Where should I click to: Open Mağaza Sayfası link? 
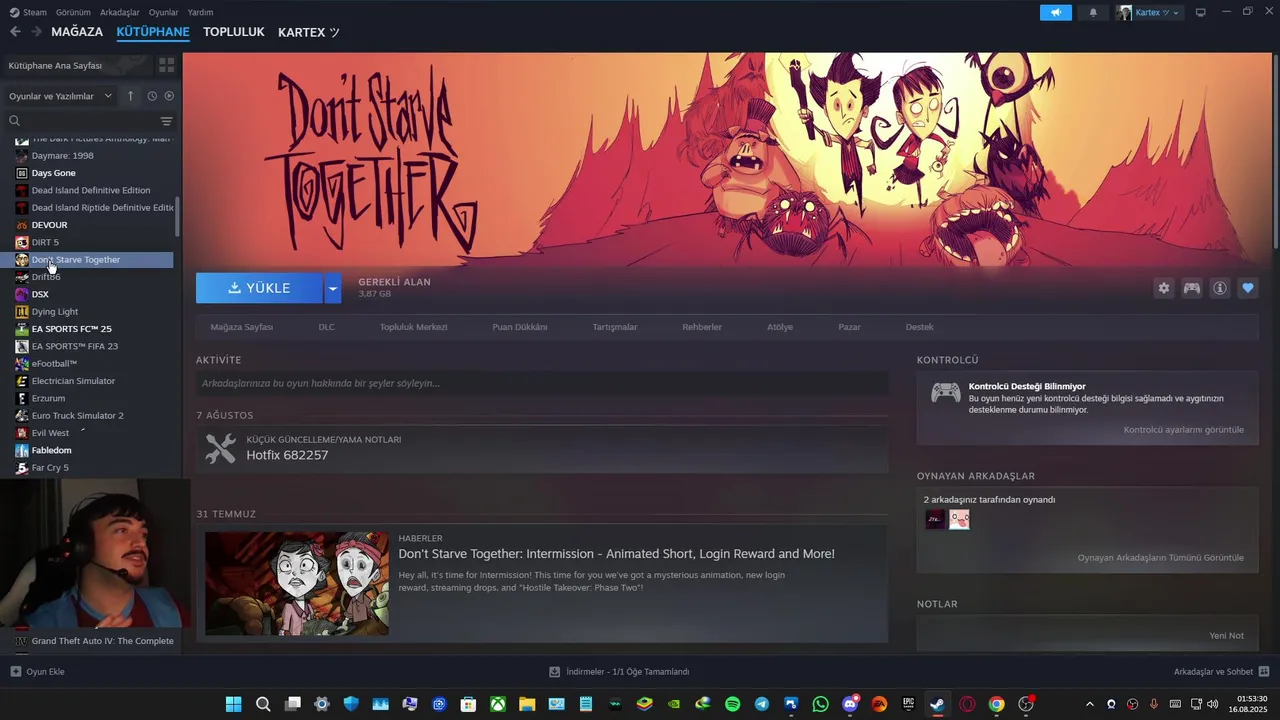pos(241,327)
